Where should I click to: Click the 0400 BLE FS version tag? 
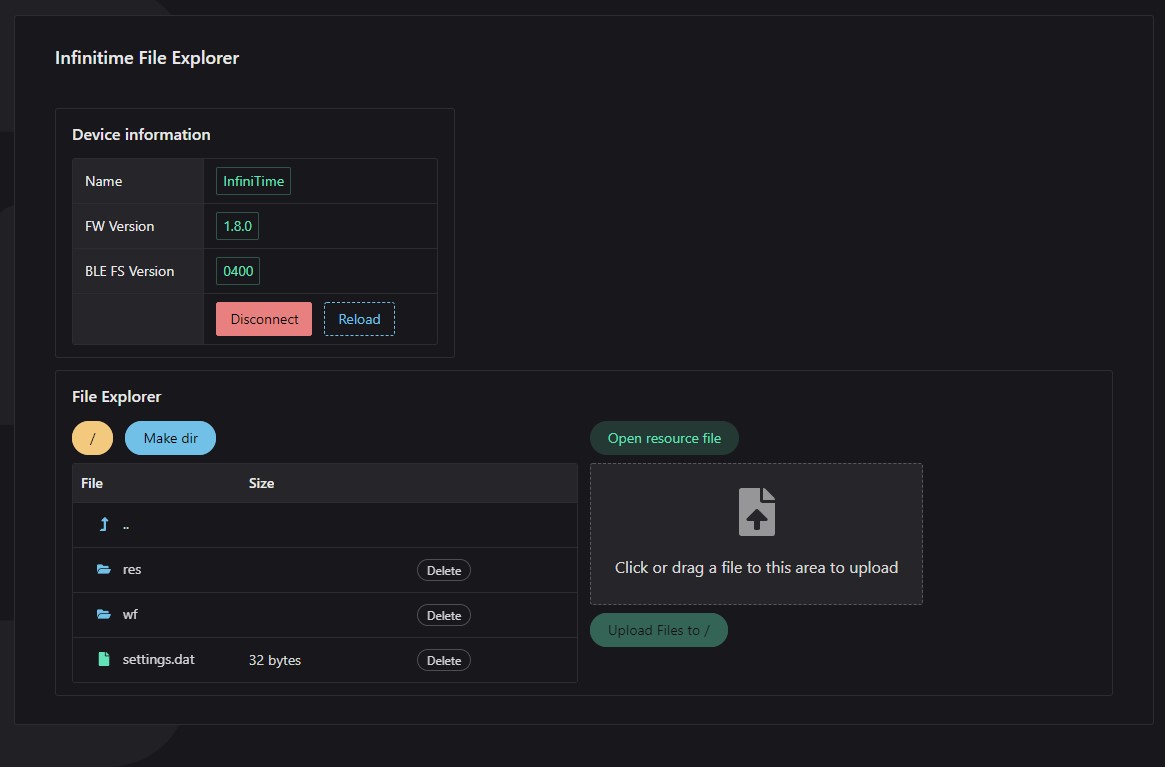tap(238, 271)
